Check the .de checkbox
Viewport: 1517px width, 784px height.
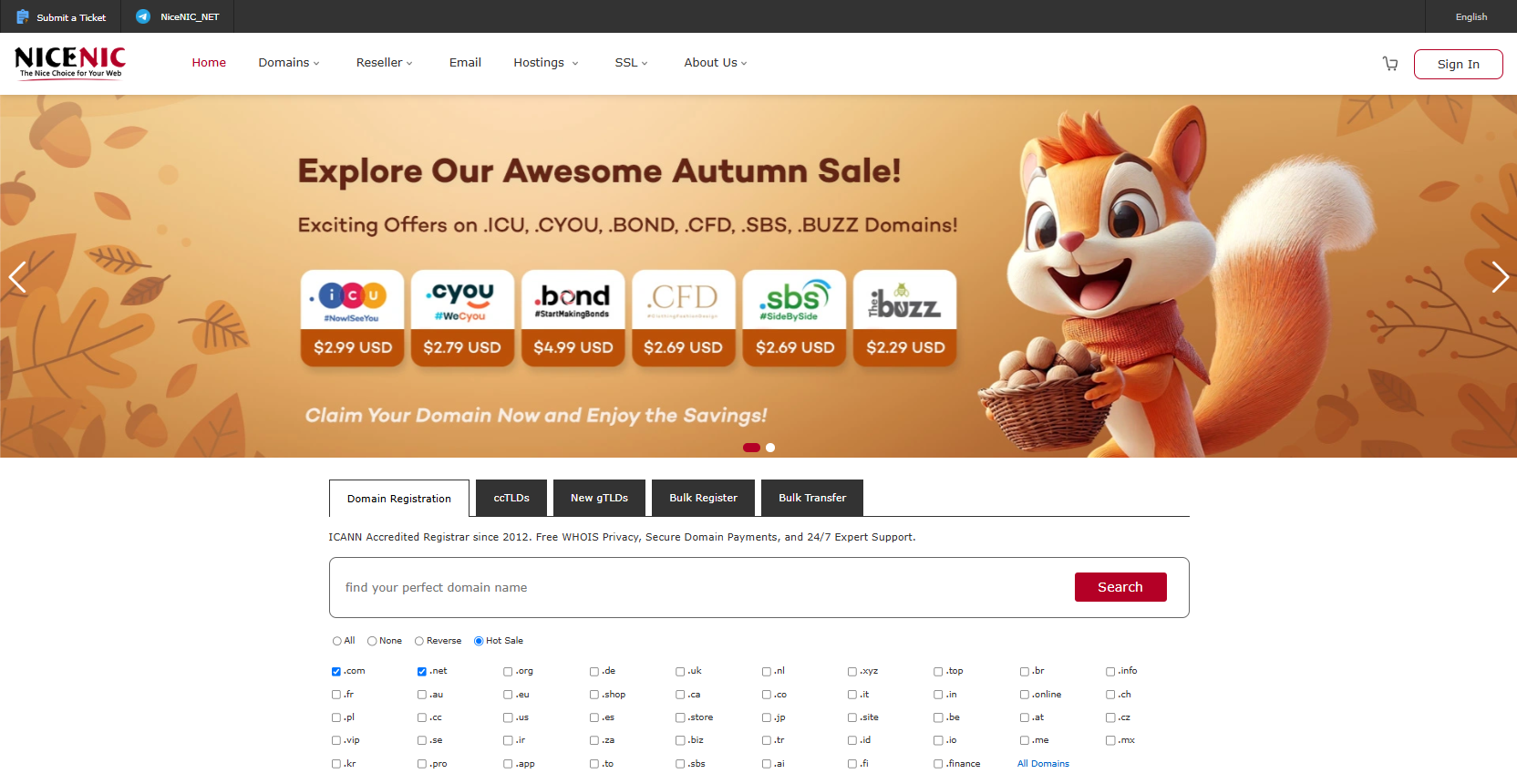[594, 672]
